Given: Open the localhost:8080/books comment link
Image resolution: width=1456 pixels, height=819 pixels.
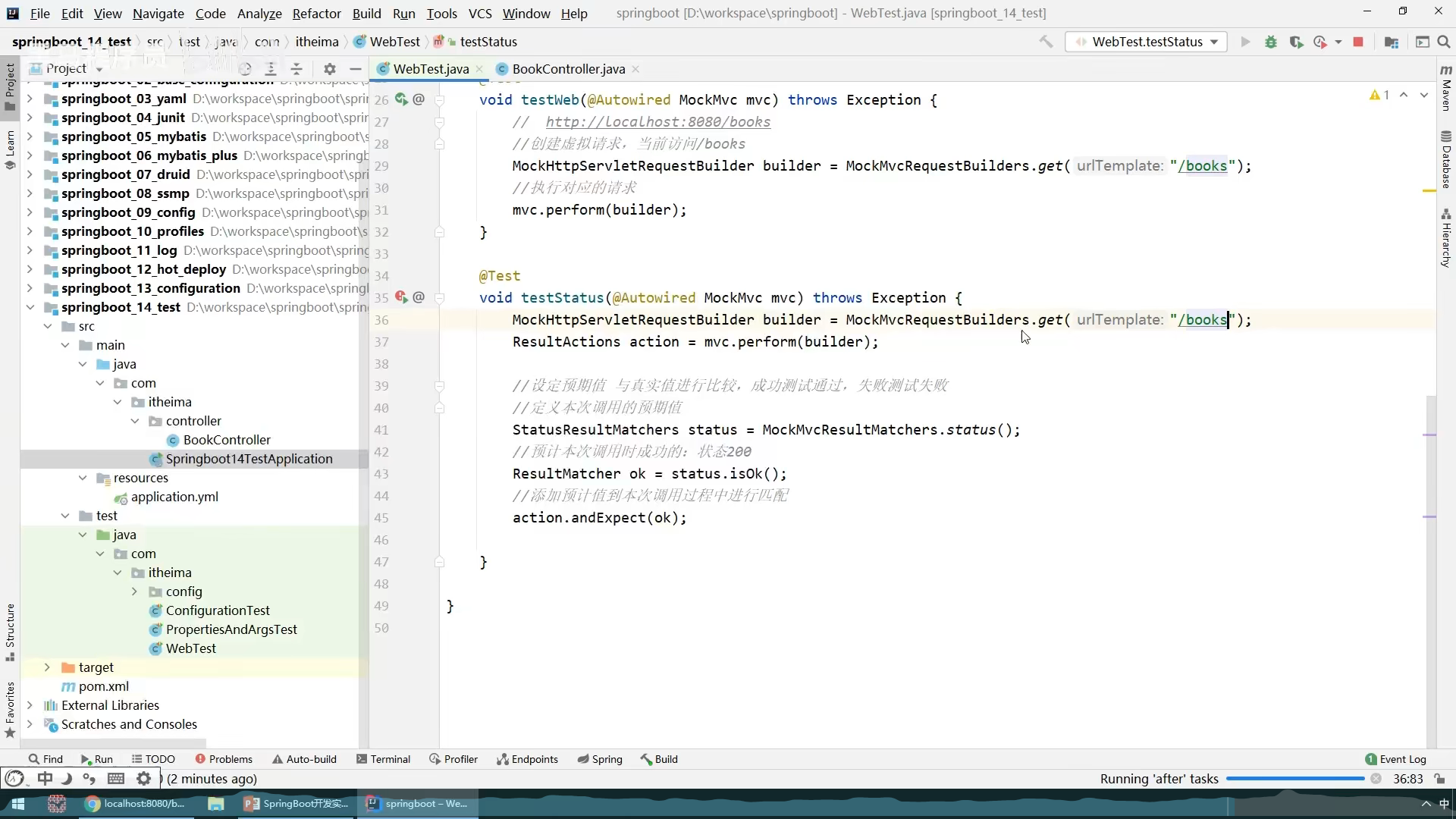Looking at the screenshot, I should click(x=657, y=122).
